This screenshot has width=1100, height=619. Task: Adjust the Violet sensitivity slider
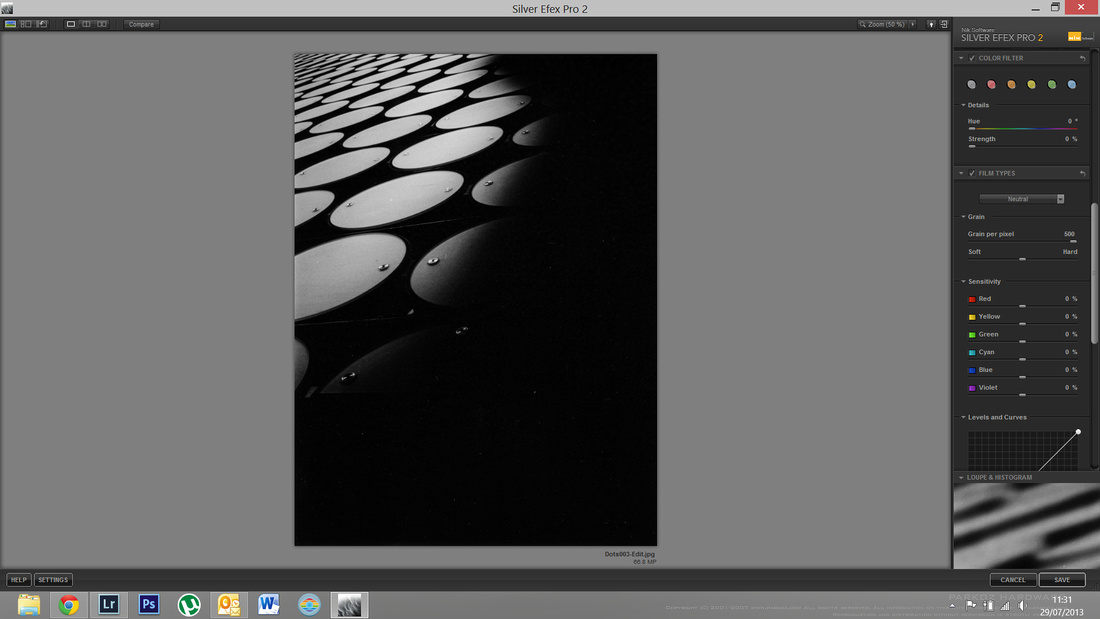[x=1022, y=394]
